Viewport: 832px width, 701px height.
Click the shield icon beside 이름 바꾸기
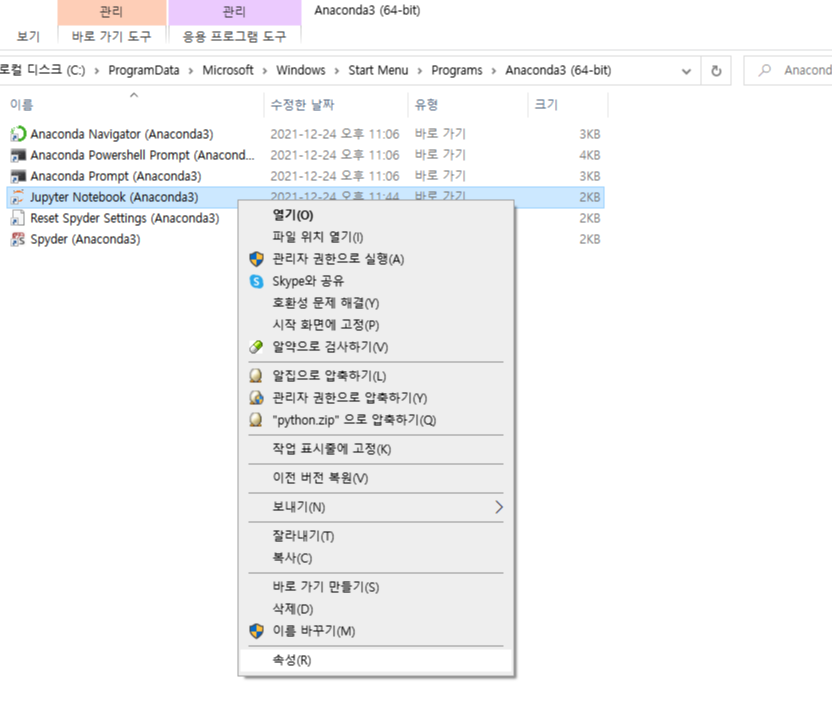coord(256,631)
